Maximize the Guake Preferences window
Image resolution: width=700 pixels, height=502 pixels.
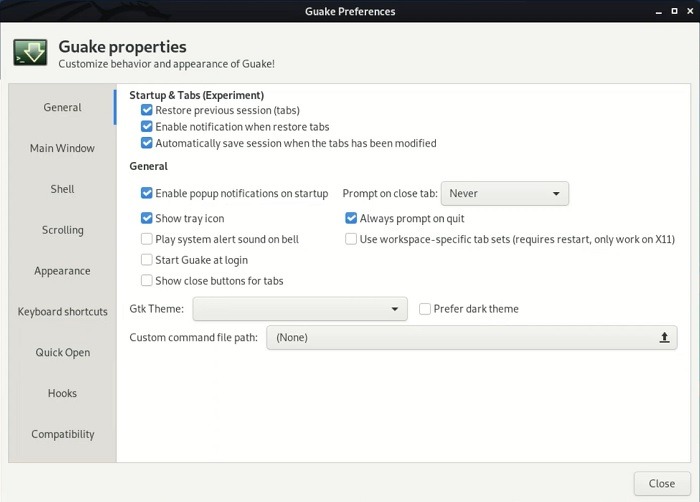674,11
